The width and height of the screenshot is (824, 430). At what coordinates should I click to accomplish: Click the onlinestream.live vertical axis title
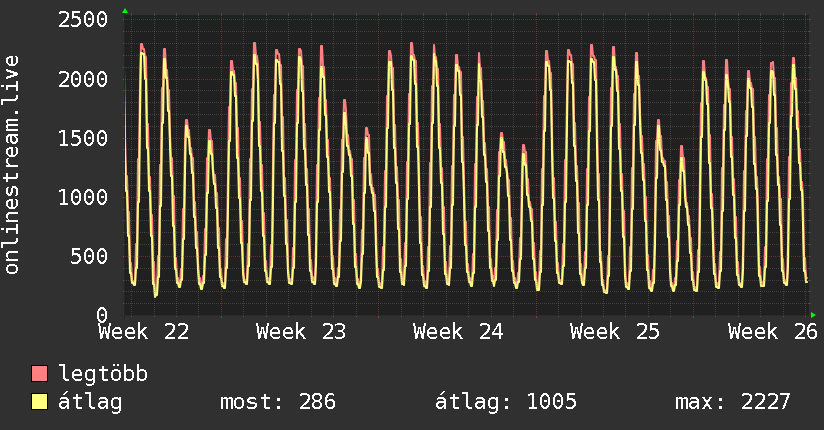point(12,165)
